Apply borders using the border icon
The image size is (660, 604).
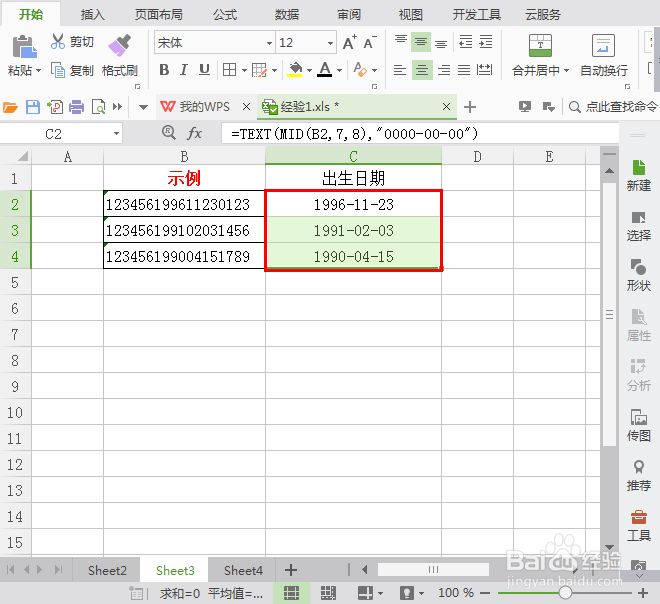[229, 69]
